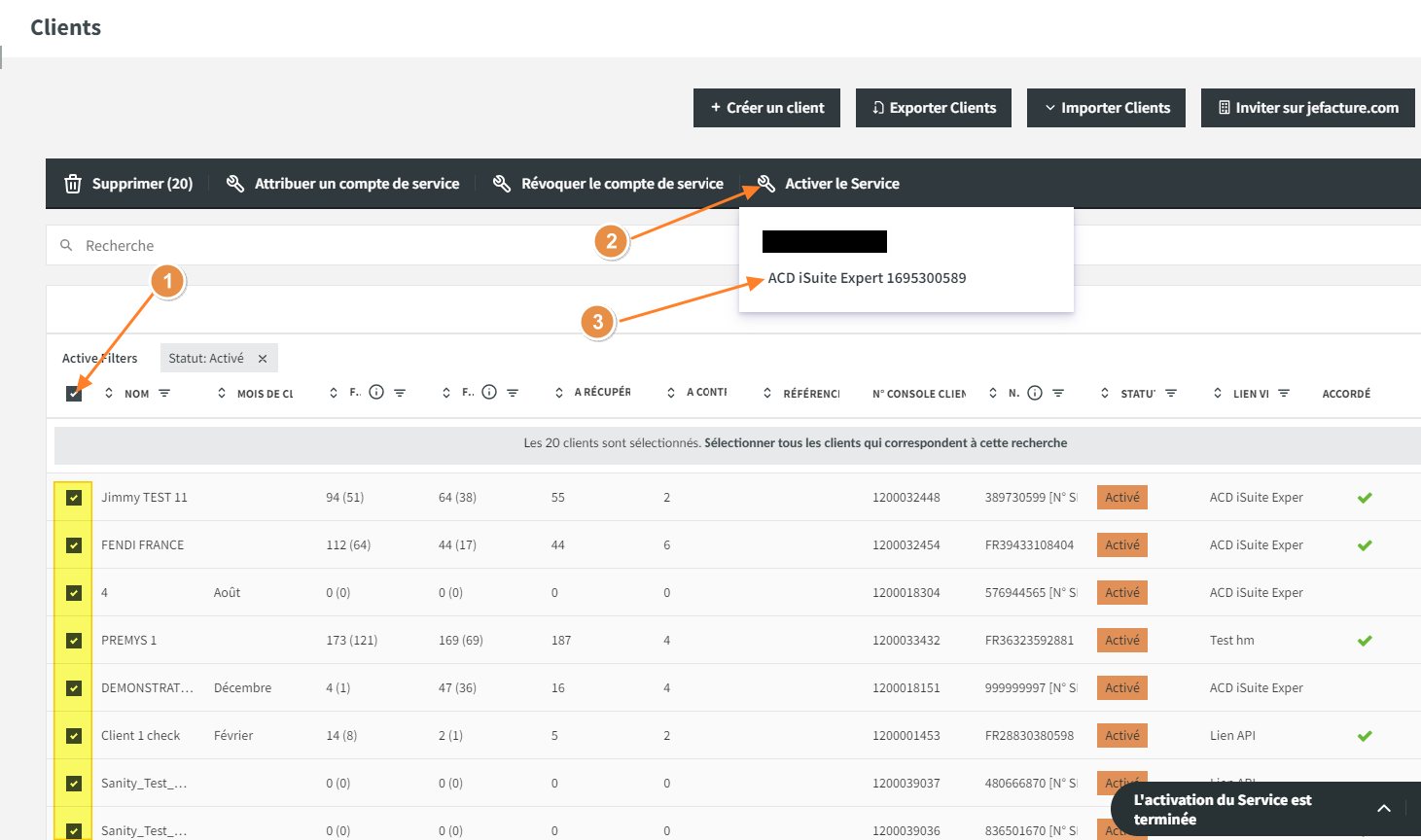Uncheck checkbox of Sanity_Test row 1200039036

[x=74, y=831]
